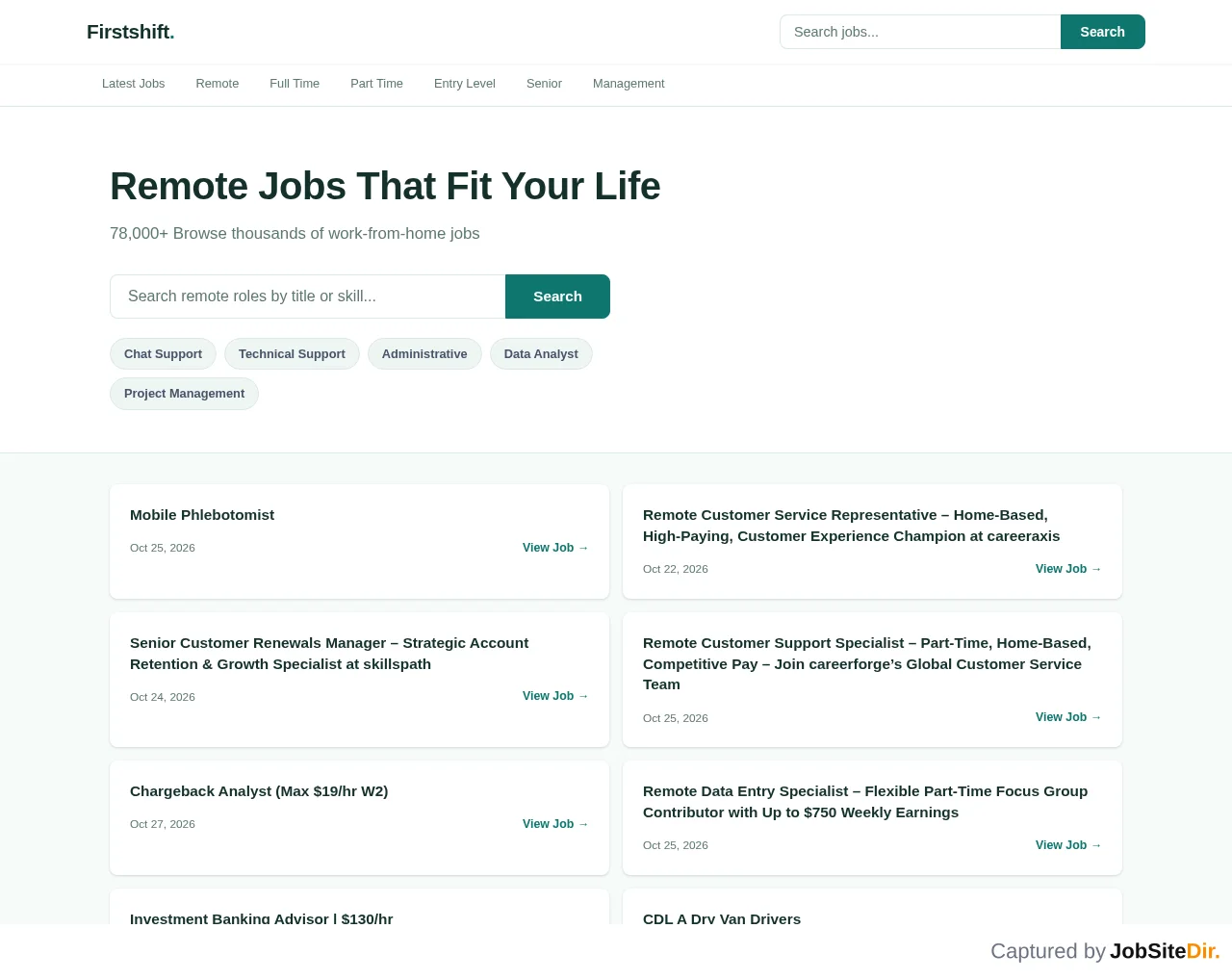
Task: Open the Investment Banking Advisor job title
Action: 262,918
